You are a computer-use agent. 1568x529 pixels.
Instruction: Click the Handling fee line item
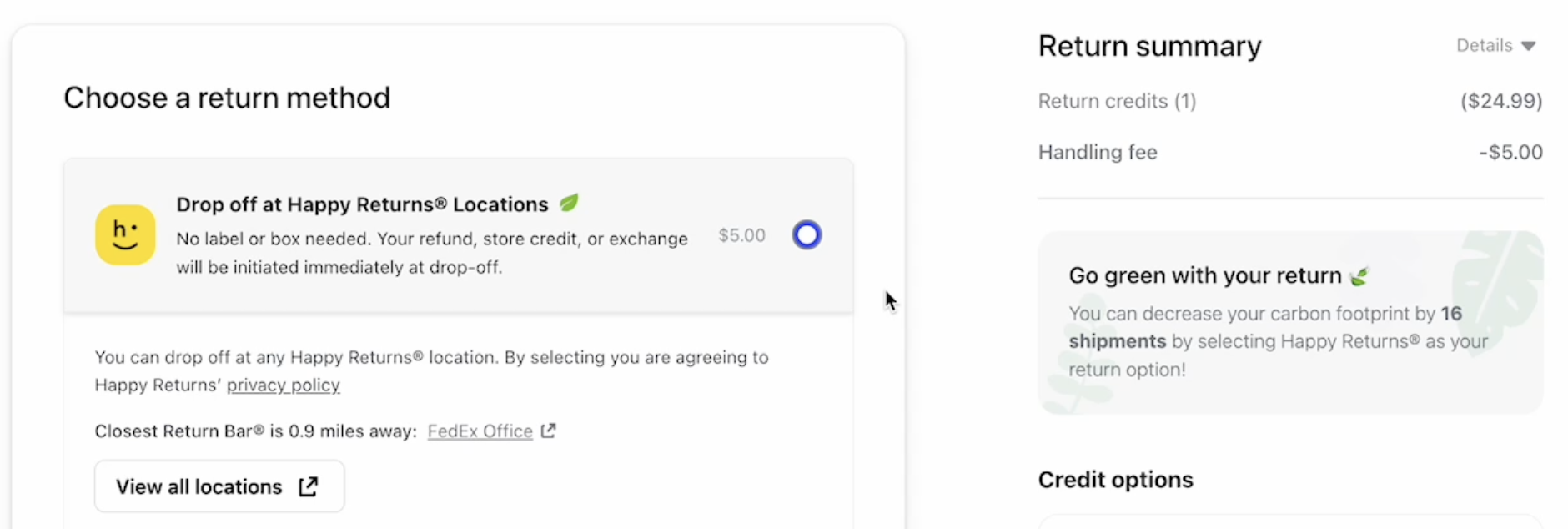tap(1098, 153)
